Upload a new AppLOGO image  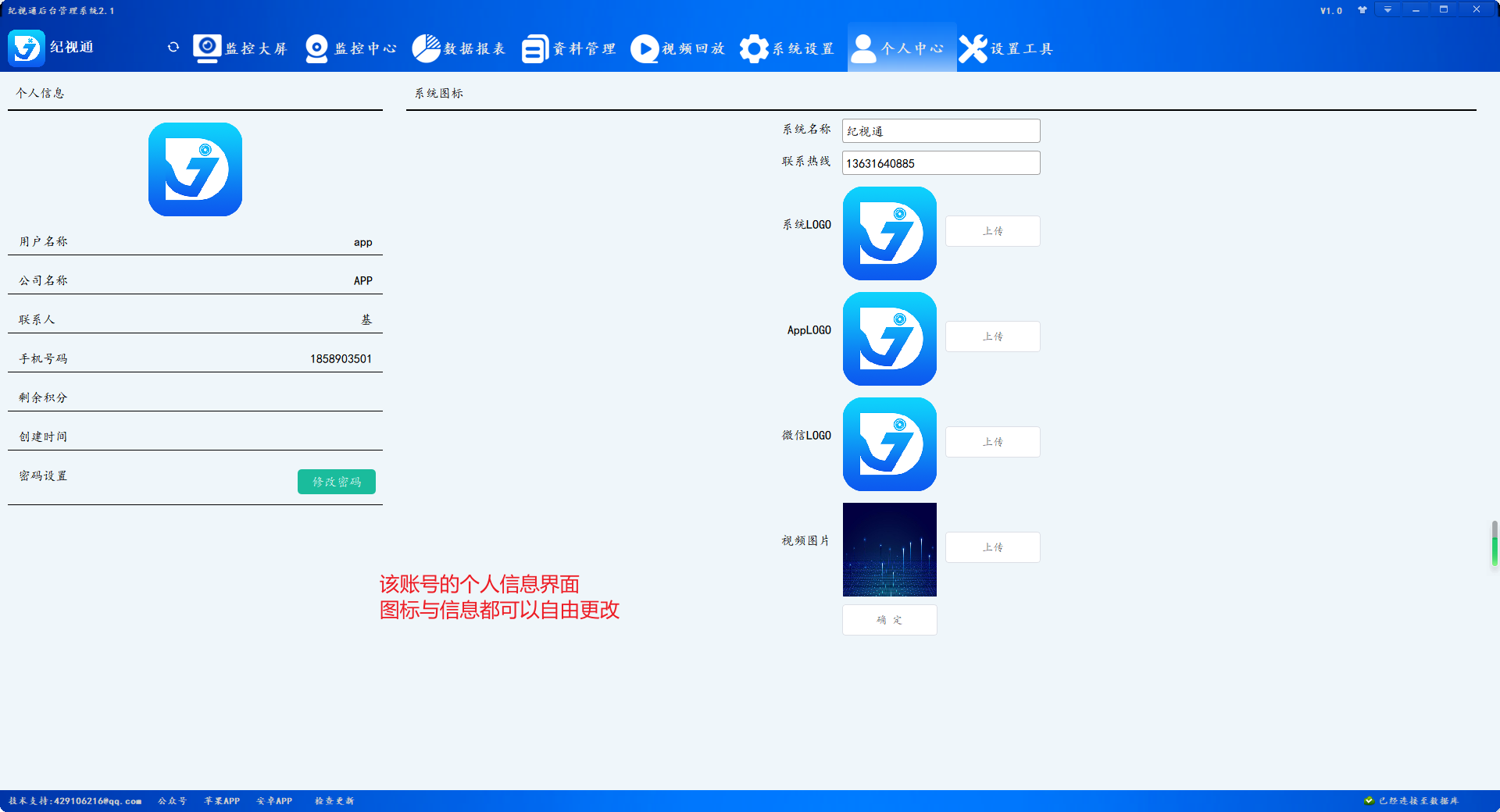(x=992, y=337)
